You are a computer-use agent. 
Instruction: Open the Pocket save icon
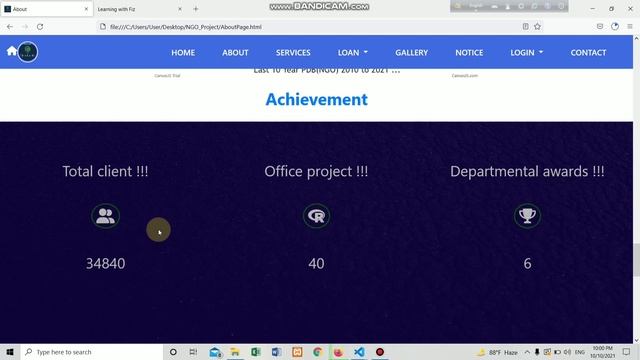(x=600, y=27)
